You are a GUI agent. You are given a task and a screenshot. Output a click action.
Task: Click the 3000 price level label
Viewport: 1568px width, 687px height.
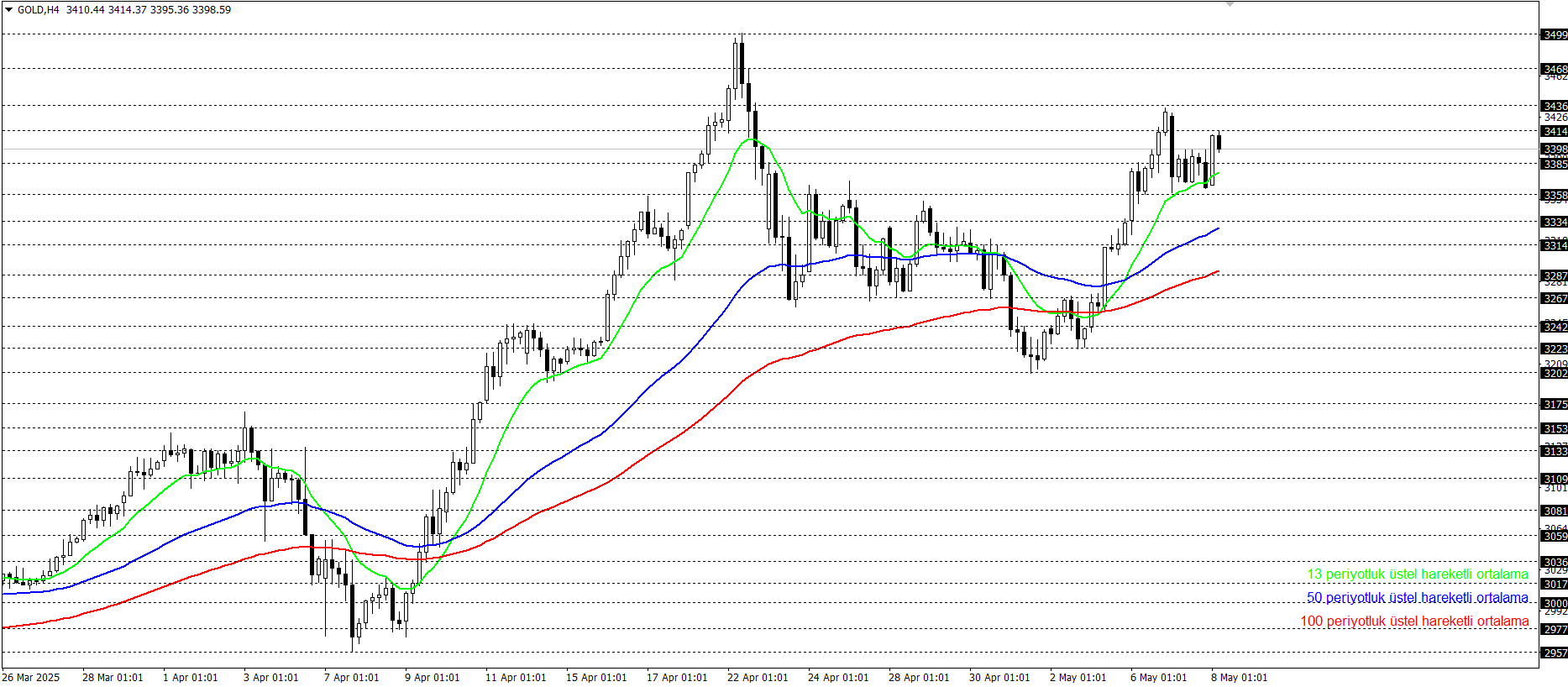[x=1555, y=603]
